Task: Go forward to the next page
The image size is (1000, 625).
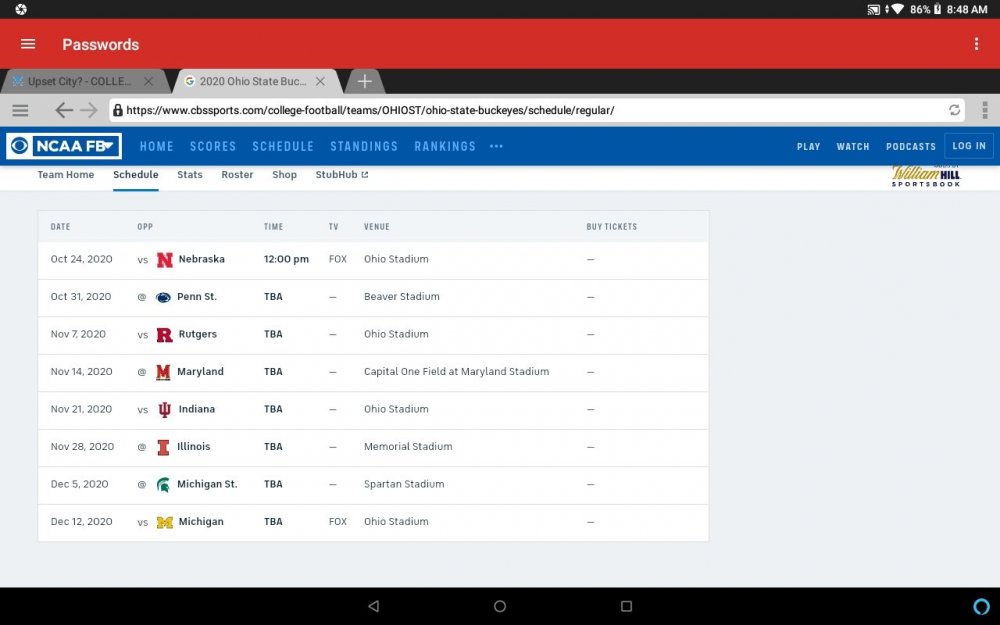Action: coord(89,110)
